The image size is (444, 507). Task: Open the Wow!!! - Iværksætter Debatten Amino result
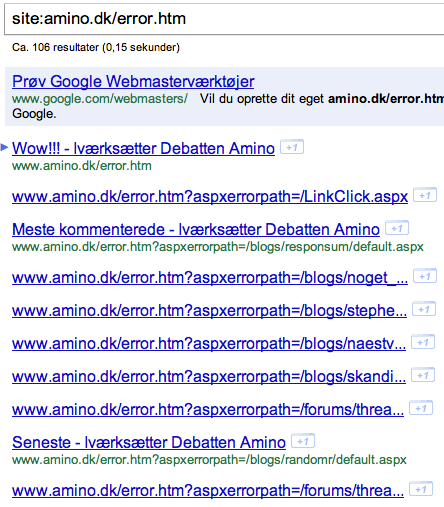coord(143,148)
